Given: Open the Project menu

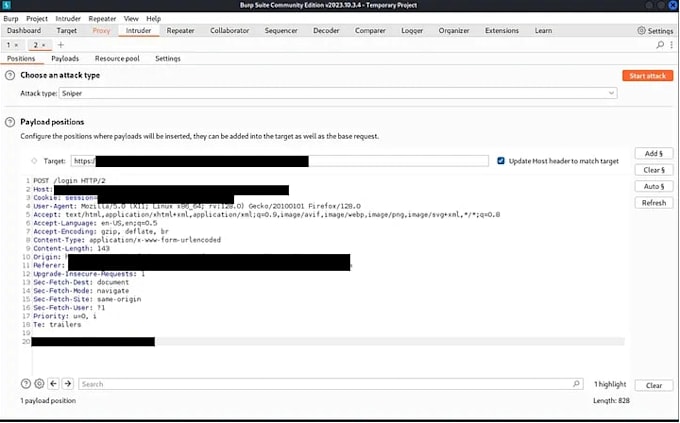Looking at the screenshot, I should click(36, 19).
